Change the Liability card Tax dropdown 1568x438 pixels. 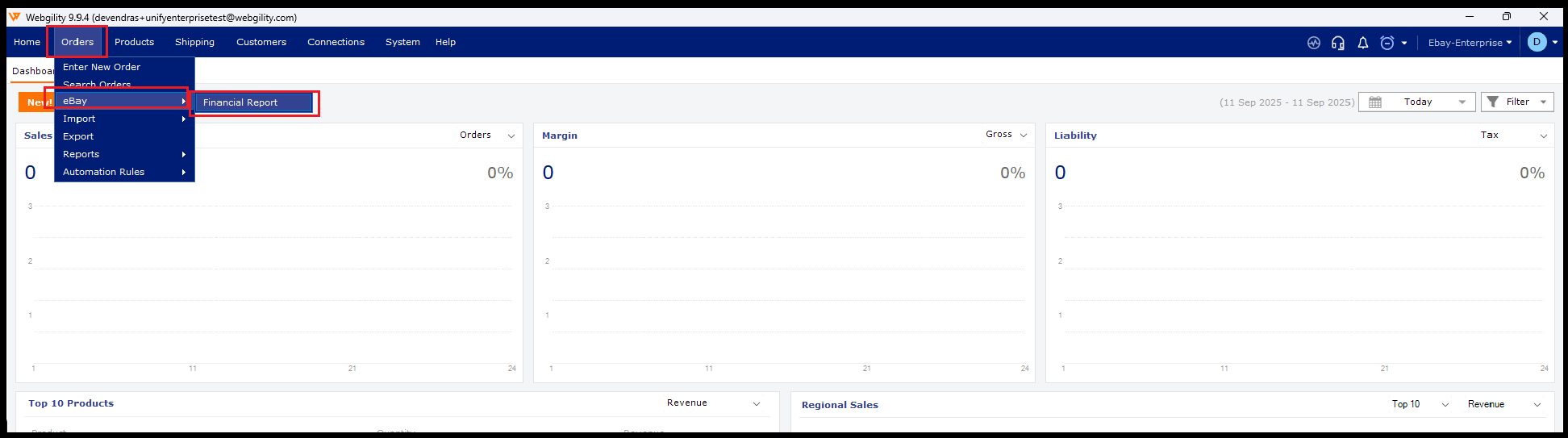pyautogui.click(x=1513, y=136)
